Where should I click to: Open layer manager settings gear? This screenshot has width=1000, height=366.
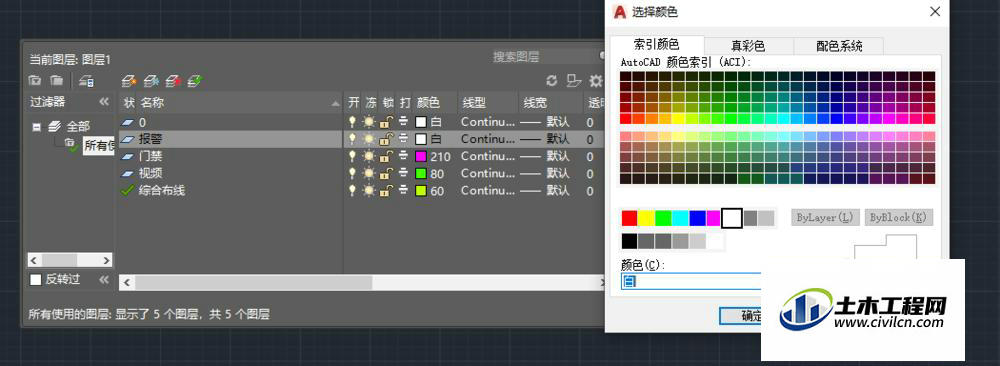596,81
